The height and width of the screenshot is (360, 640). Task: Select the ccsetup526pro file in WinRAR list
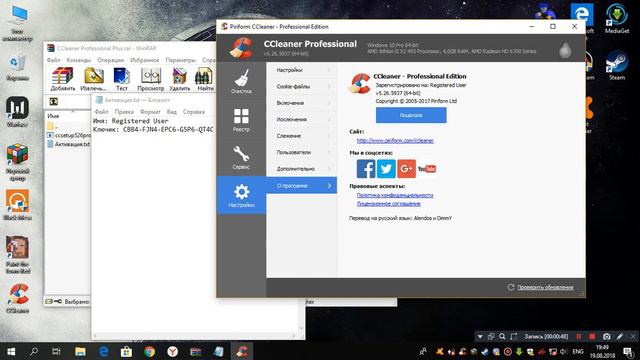[68, 135]
